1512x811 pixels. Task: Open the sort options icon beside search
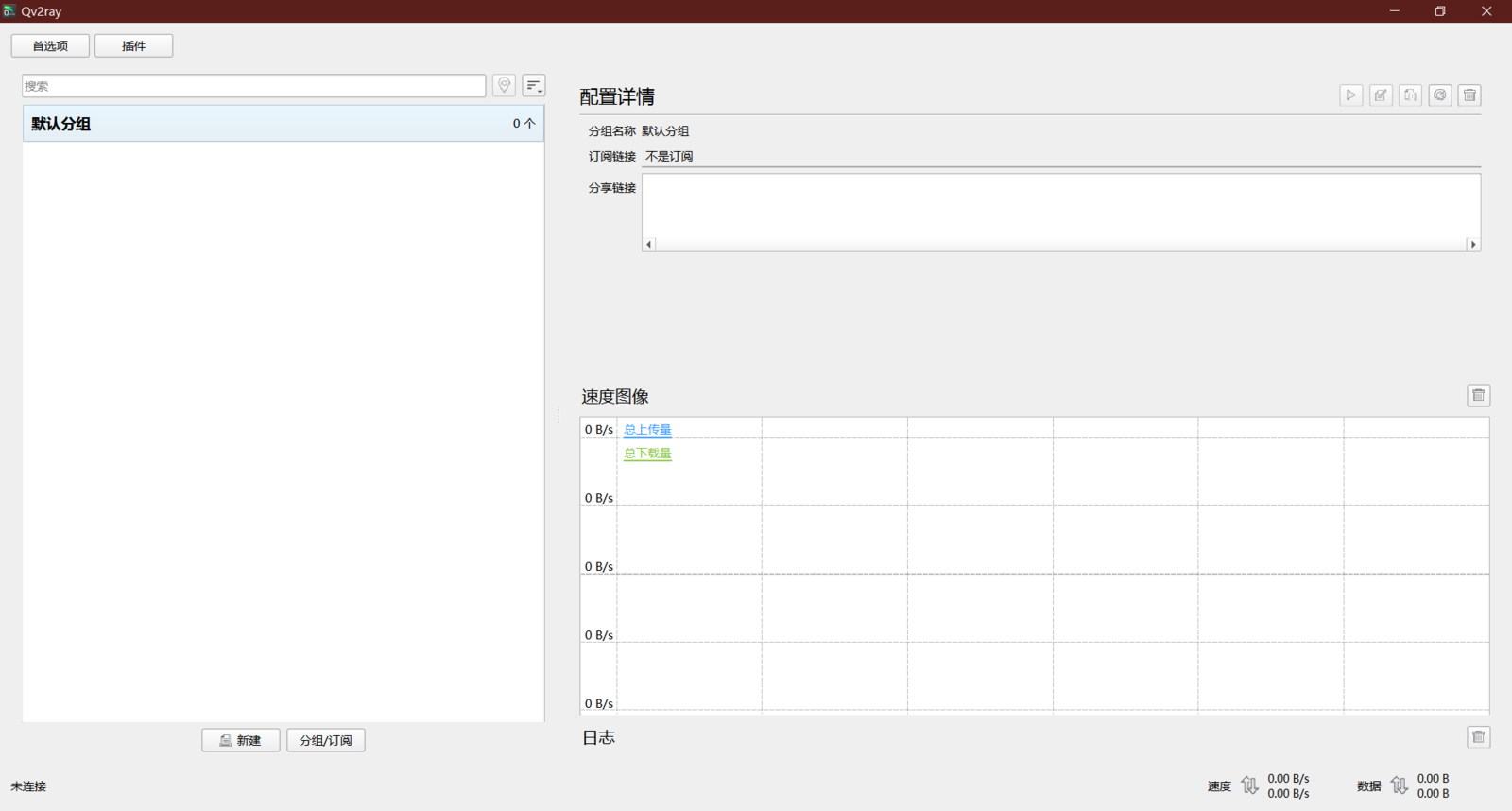coord(534,85)
